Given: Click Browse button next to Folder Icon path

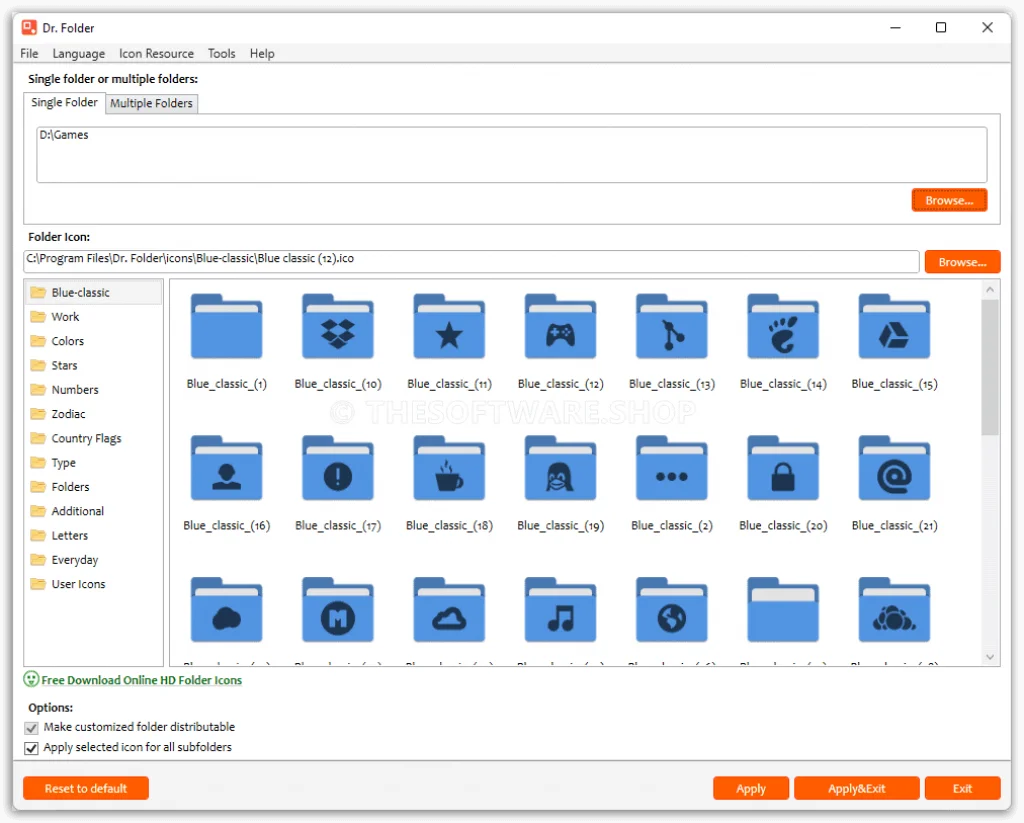Looking at the screenshot, I should [962, 262].
